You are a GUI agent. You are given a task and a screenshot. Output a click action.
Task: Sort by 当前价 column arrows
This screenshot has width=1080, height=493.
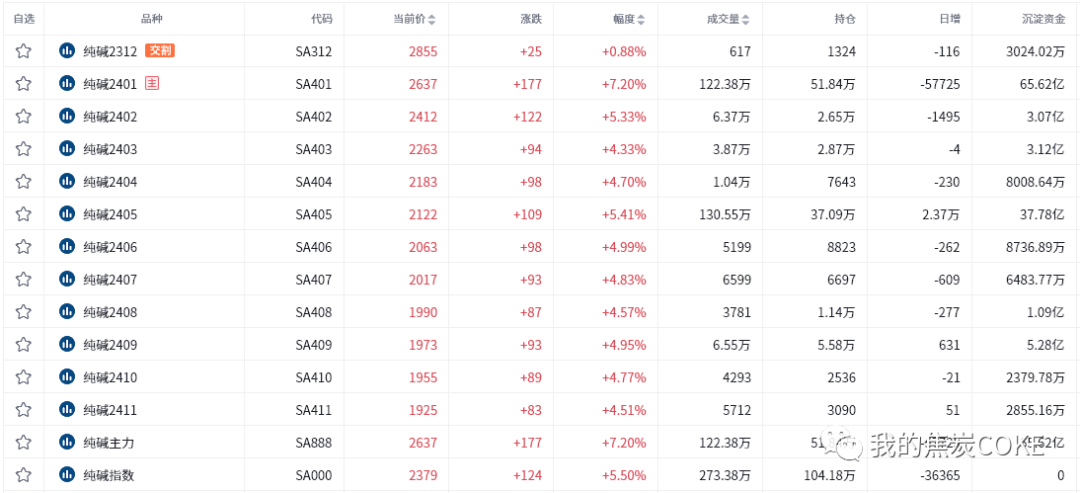coord(431,20)
